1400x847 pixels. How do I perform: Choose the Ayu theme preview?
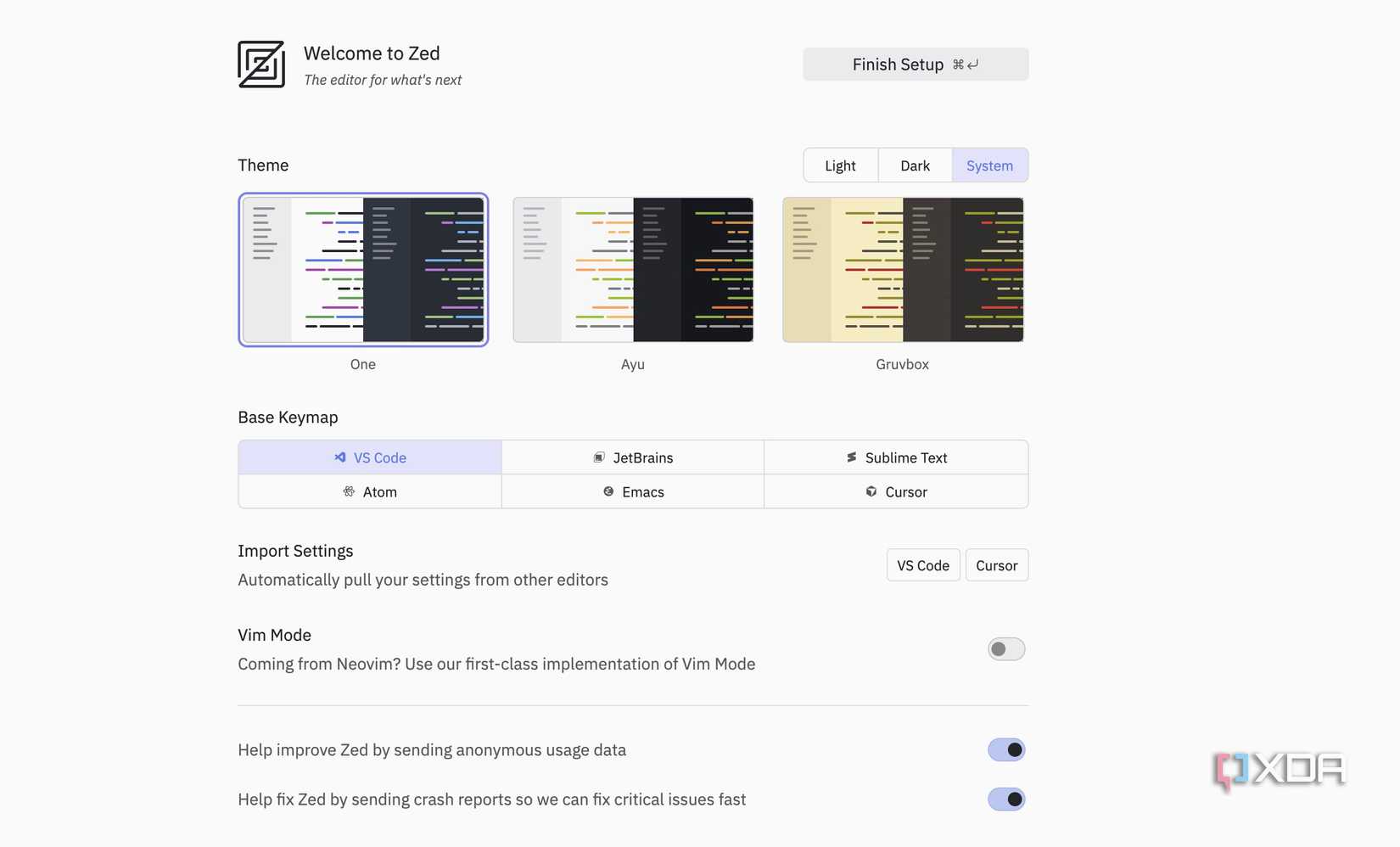633,269
